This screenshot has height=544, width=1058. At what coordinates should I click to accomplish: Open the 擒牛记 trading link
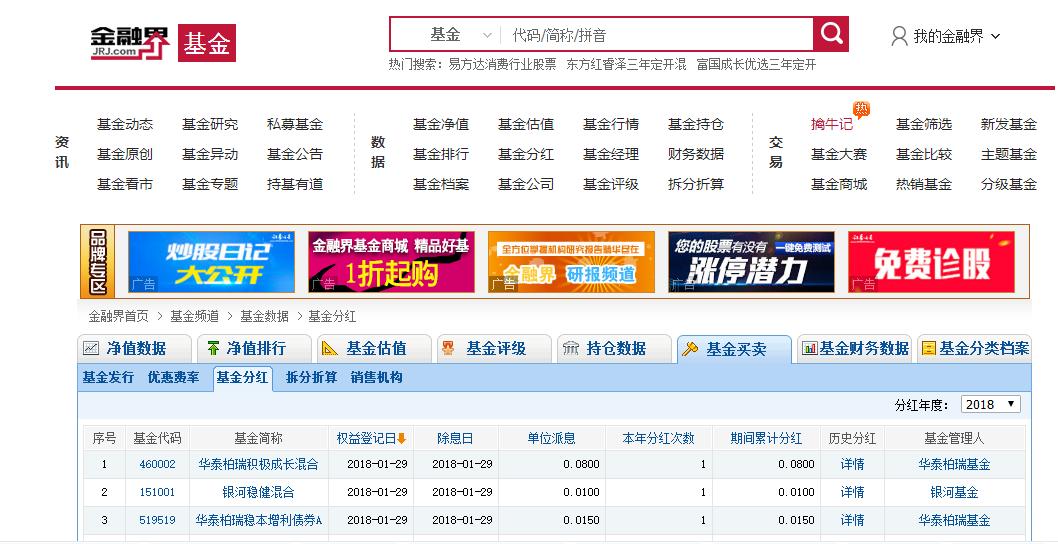(x=832, y=124)
